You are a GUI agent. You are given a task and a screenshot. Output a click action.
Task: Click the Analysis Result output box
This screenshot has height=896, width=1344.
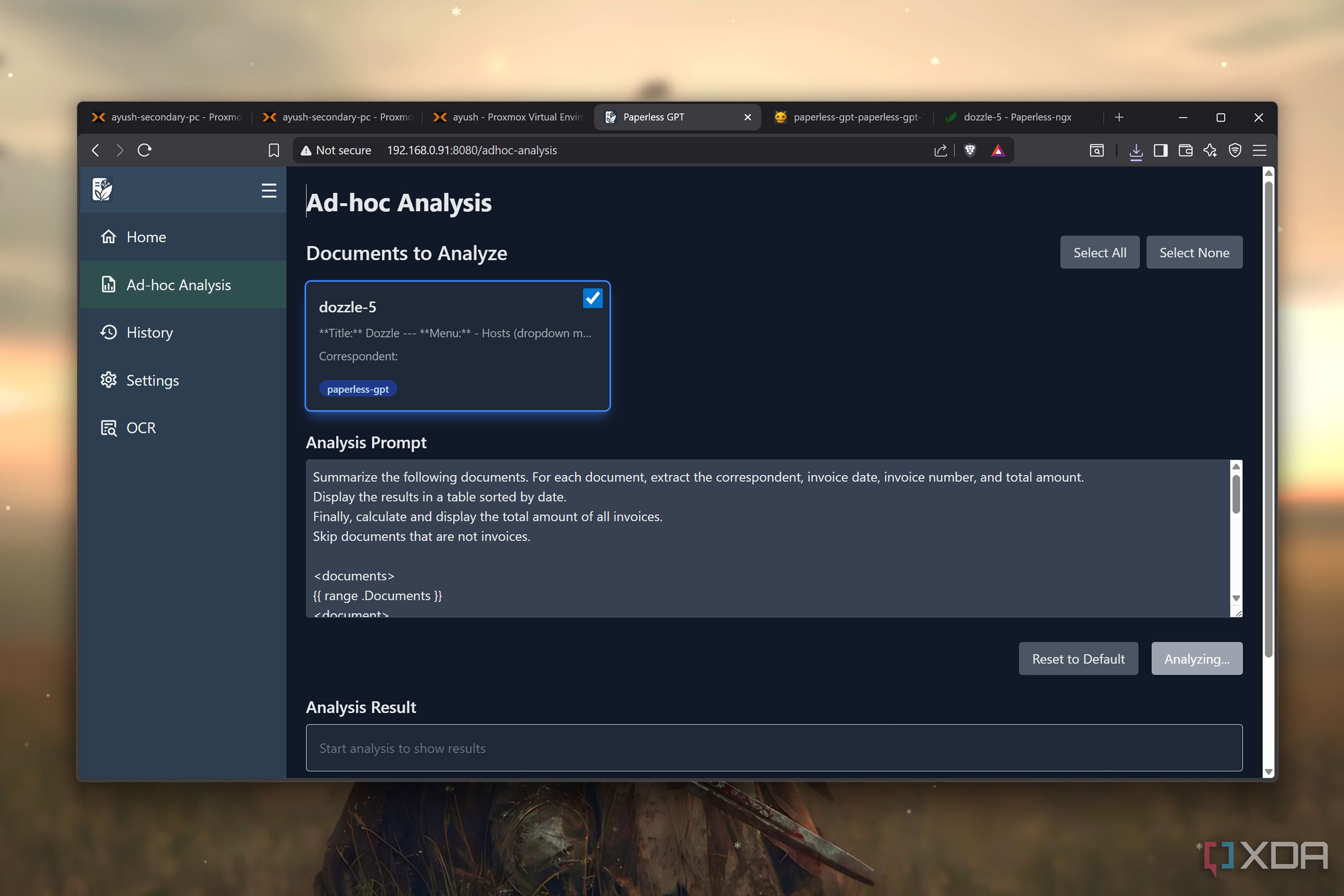coord(774,747)
